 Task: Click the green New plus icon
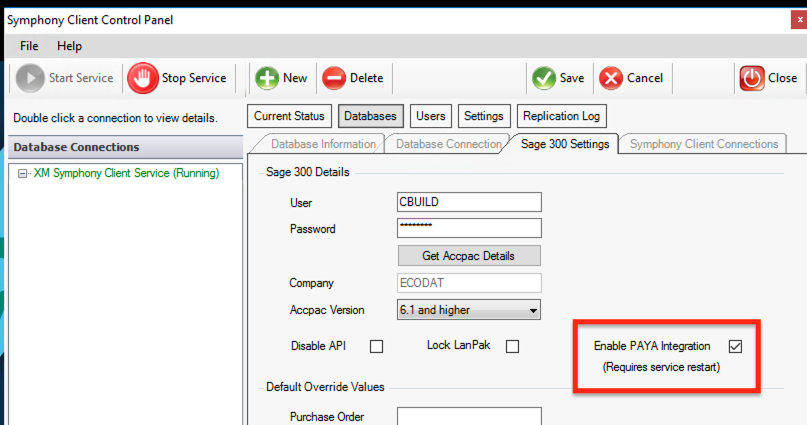(x=266, y=78)
